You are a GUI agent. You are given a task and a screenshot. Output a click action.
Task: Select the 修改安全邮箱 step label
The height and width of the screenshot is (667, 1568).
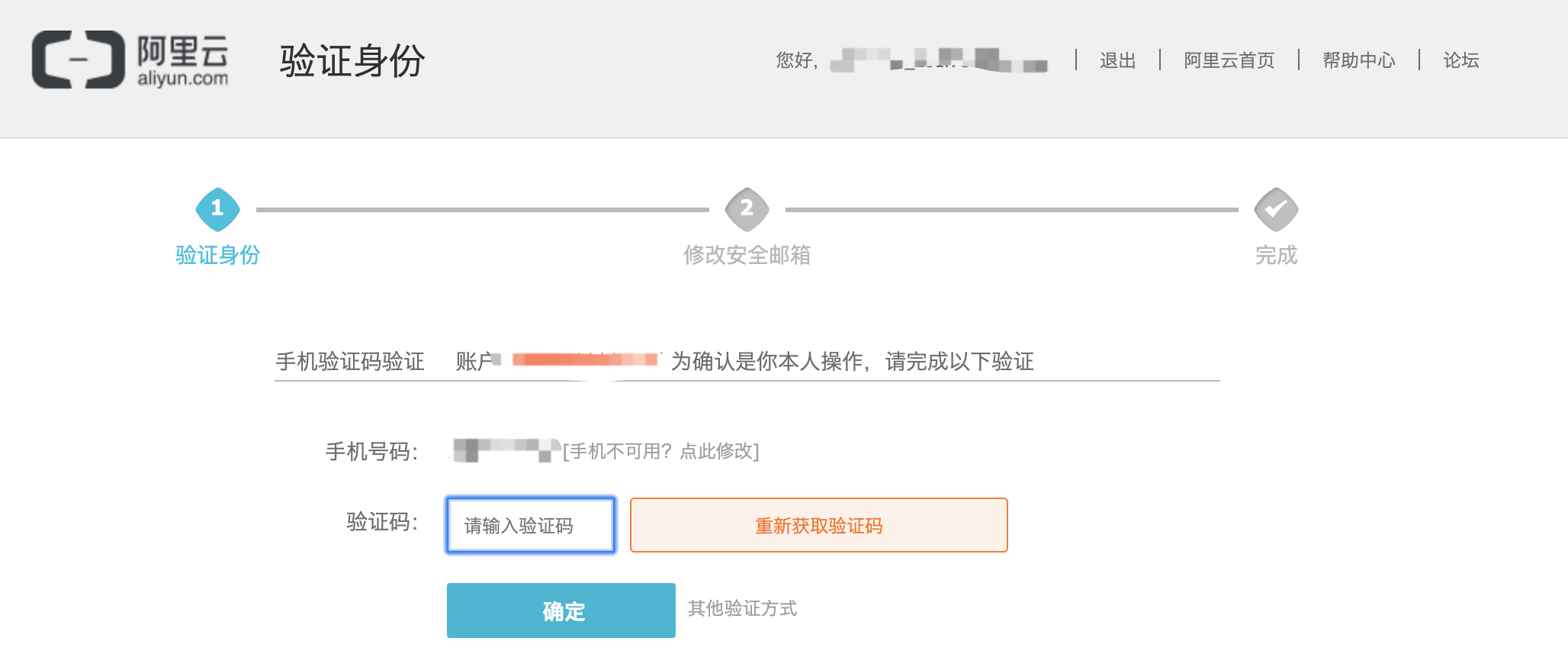[x=747, y=255]
